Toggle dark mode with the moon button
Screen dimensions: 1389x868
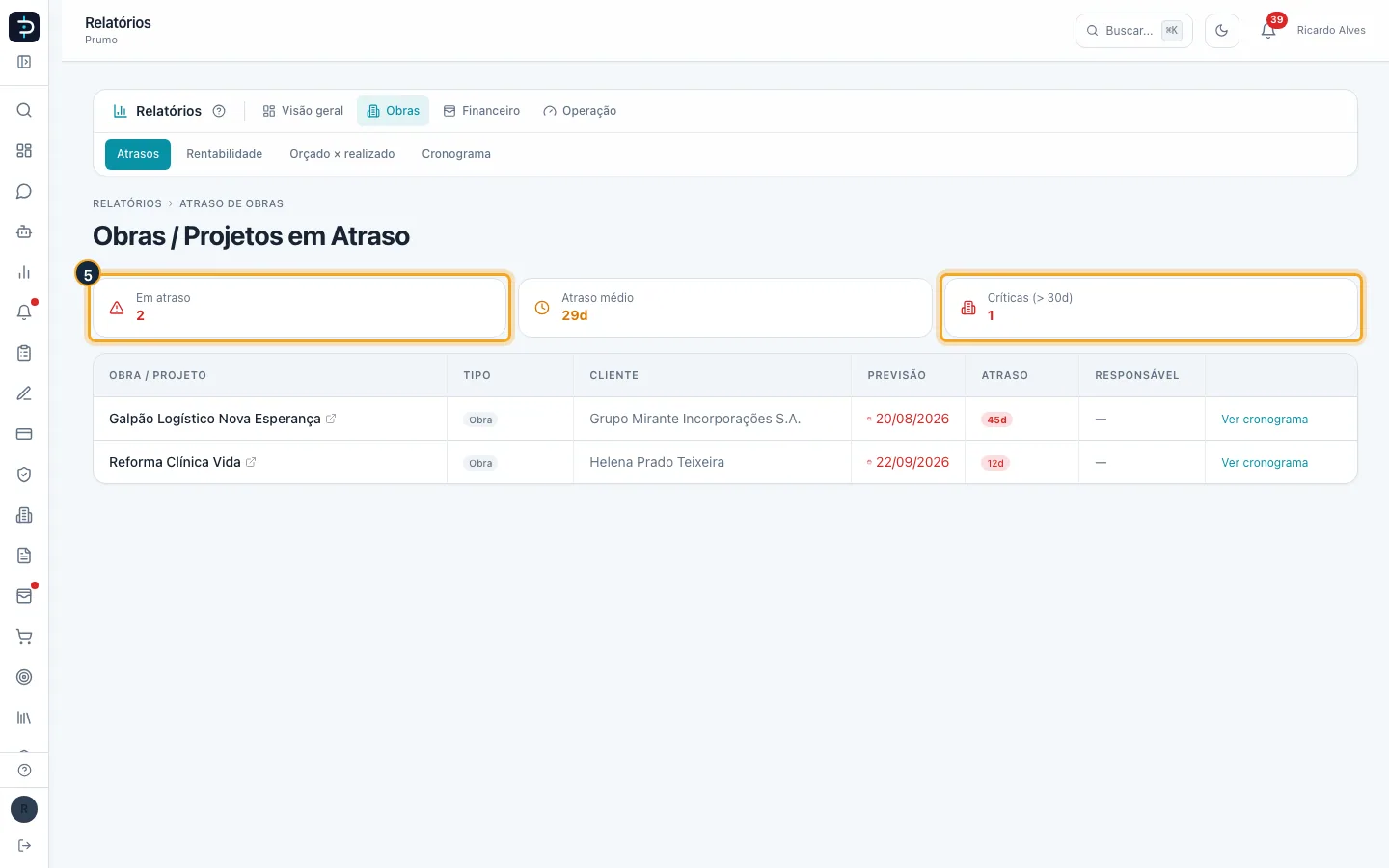click(x=1222, y=31)
